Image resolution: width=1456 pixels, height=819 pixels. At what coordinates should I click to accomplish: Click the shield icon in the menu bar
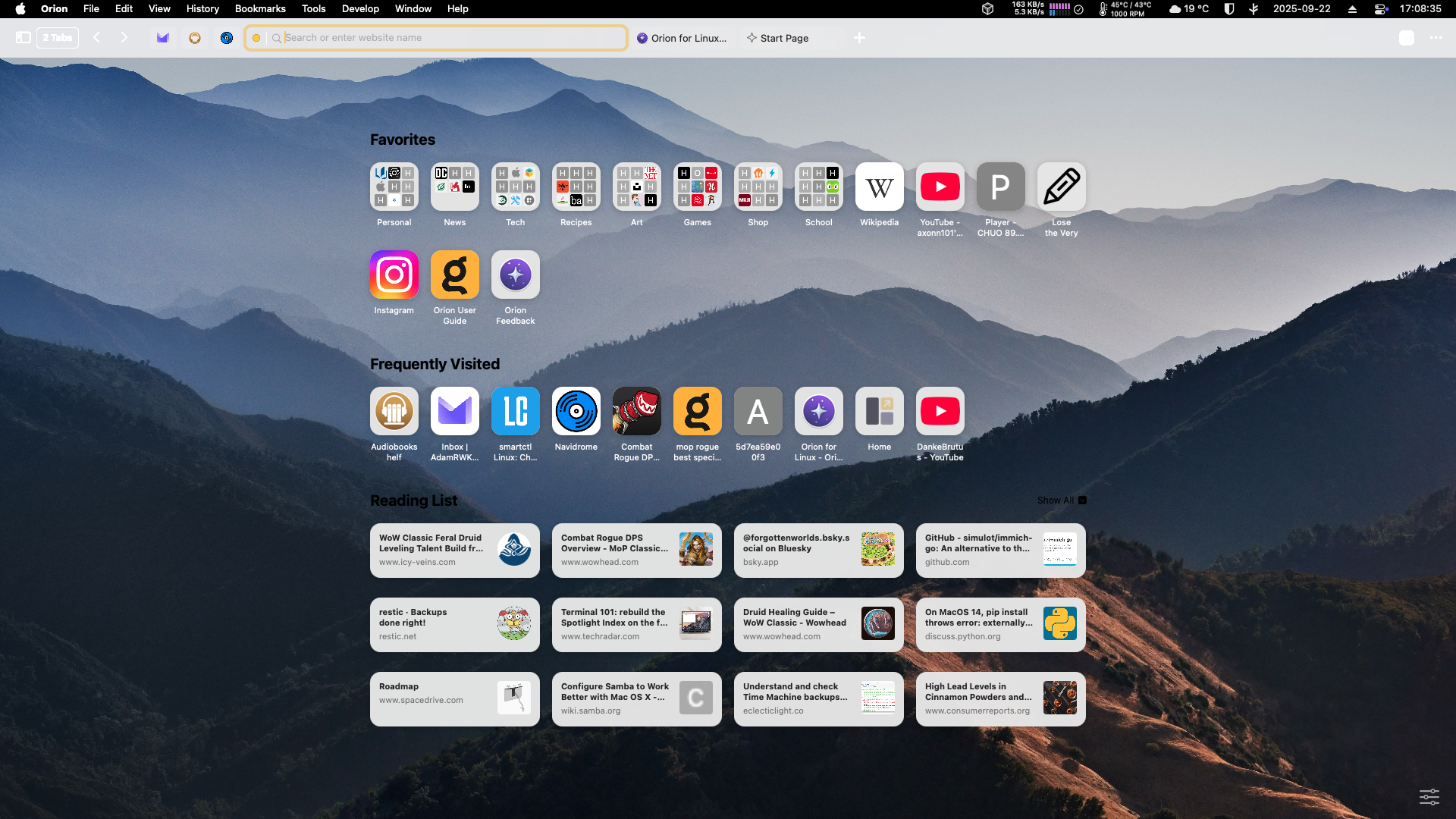pos(1228,9)
